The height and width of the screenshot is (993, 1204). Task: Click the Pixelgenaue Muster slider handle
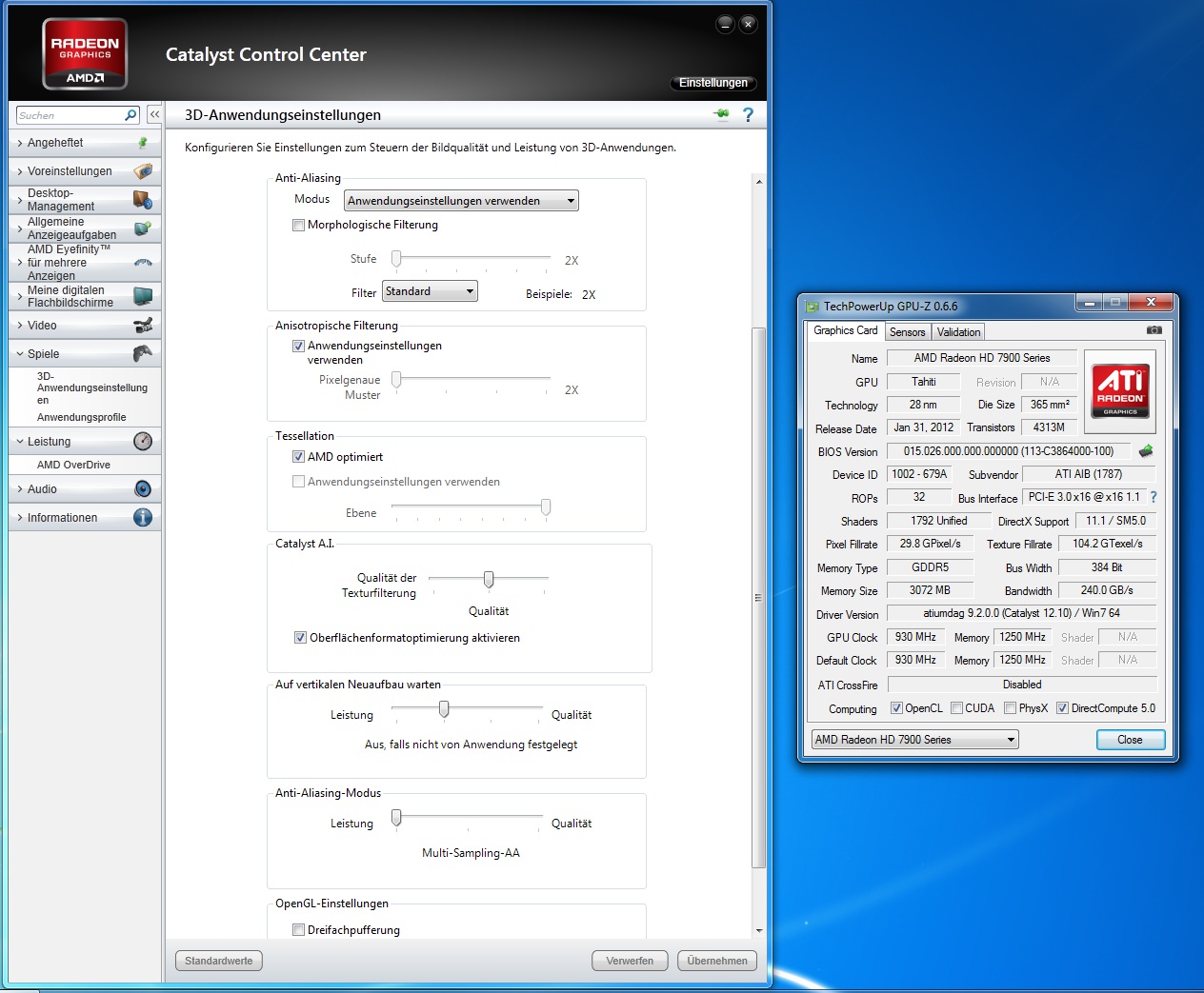tap(396, 379)
